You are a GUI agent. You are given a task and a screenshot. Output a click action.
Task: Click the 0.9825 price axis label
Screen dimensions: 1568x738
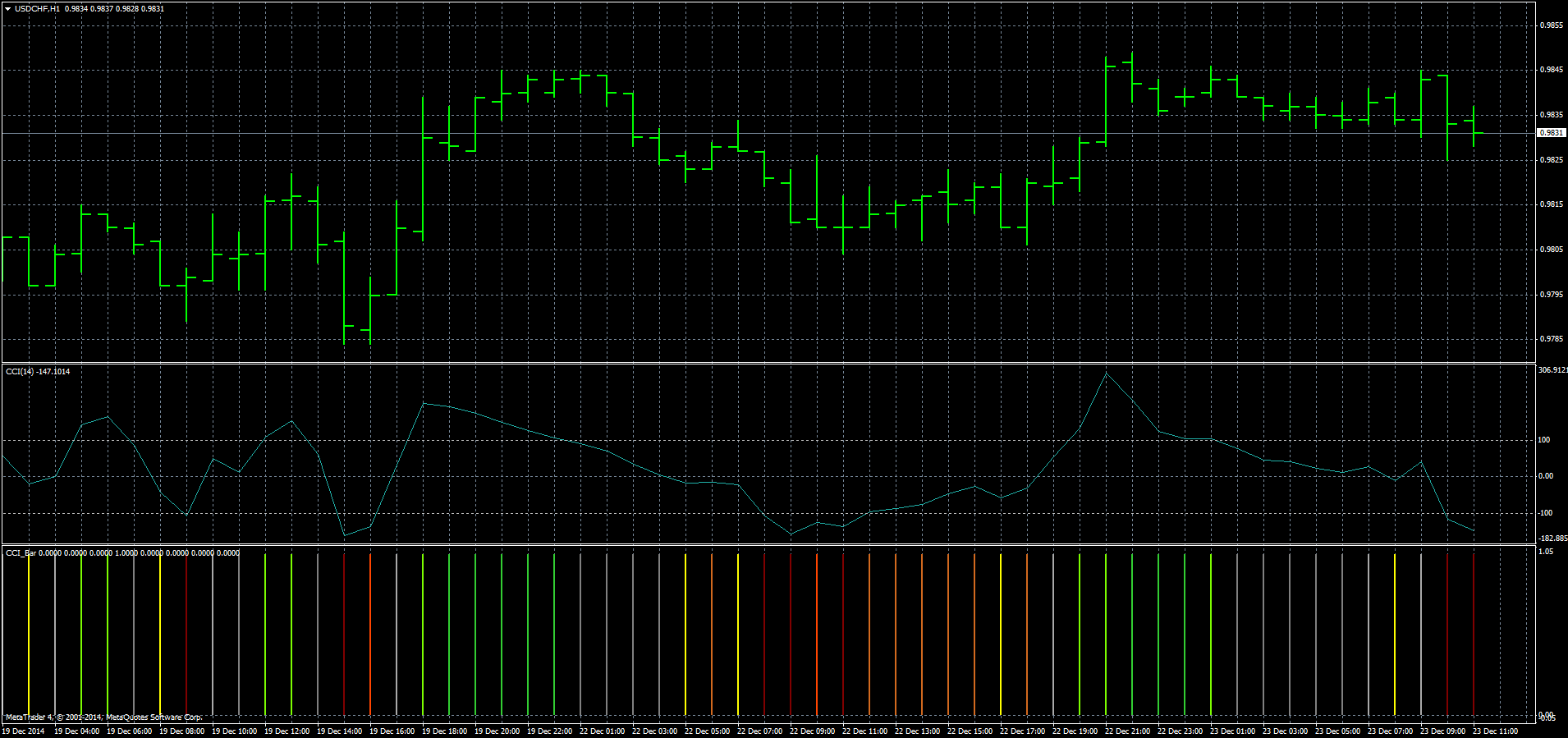(x=1552, y=160)
